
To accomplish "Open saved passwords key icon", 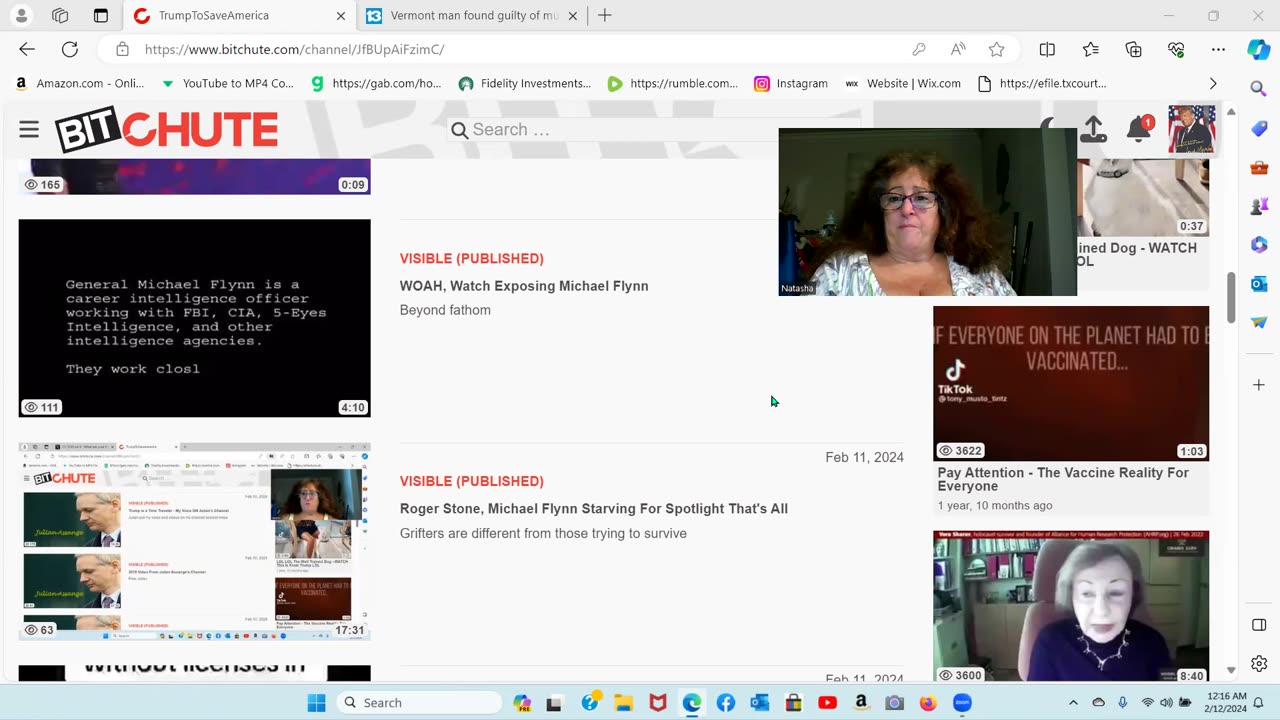I will [919, 49].
